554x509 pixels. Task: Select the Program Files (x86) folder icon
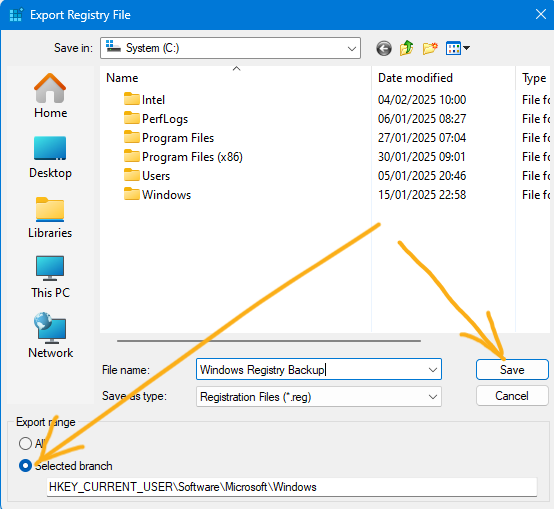[132, 156]
